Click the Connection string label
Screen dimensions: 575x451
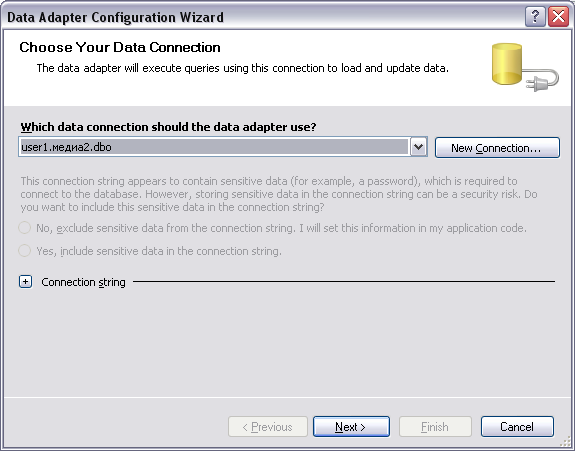click(83, 282)
